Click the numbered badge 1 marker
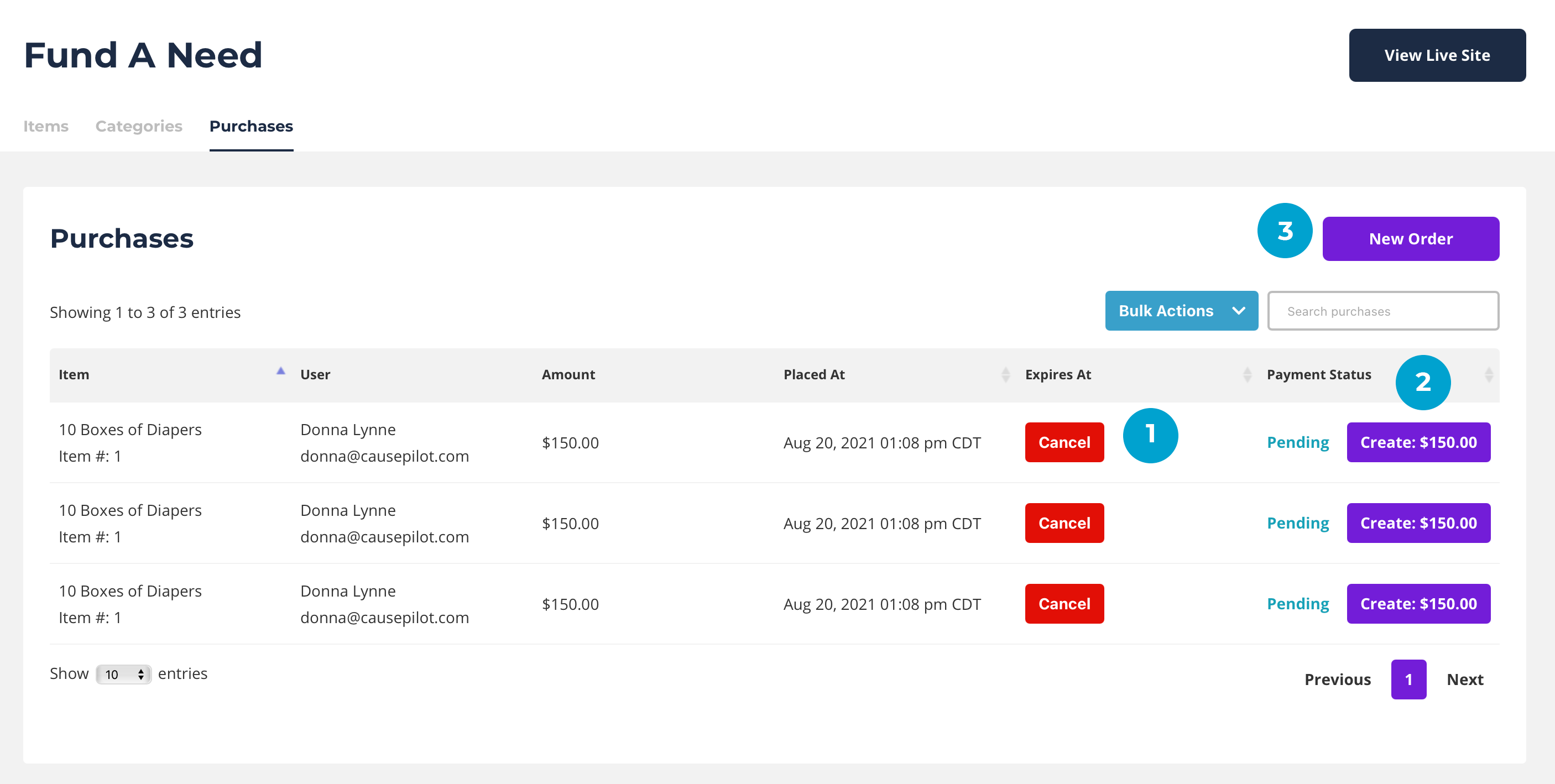1555x784 pixels. tap(1150, 435)
